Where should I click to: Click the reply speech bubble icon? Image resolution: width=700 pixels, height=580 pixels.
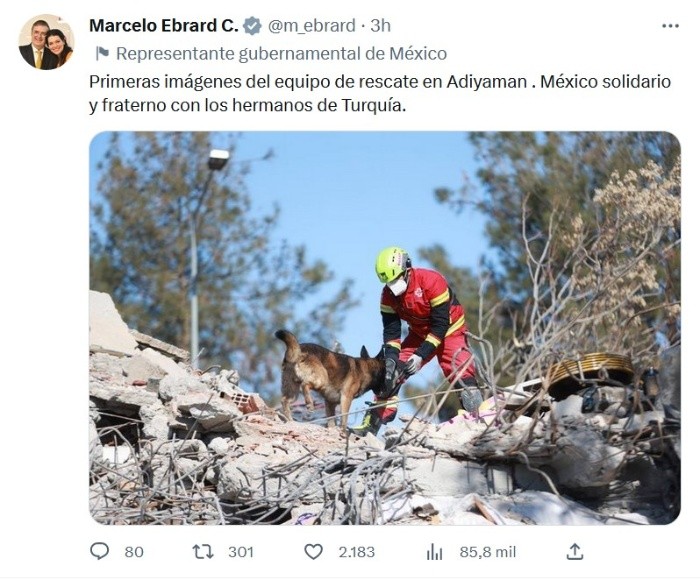(x=99, y=551)
